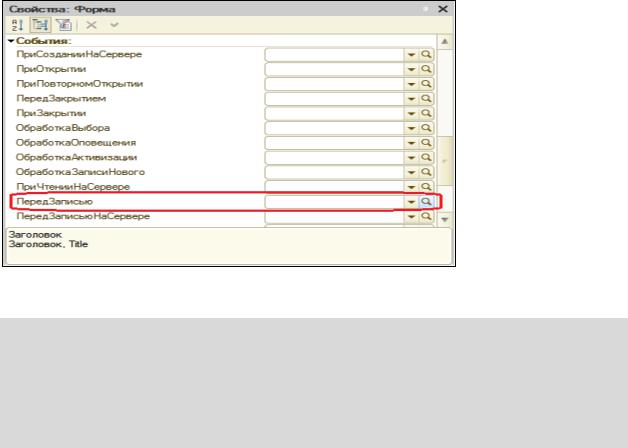
Task: Select the ПриСозданииНаСервере property label
Action: [79, 54]
